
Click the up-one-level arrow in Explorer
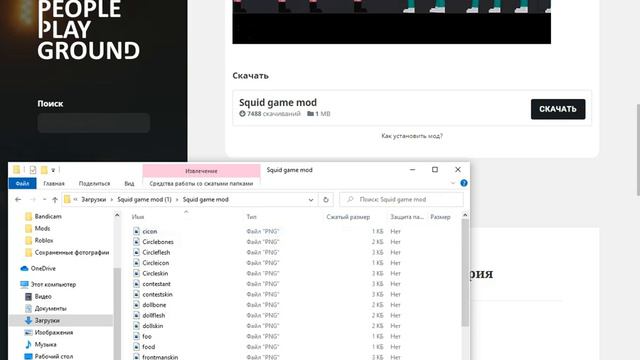pos(55,200)
